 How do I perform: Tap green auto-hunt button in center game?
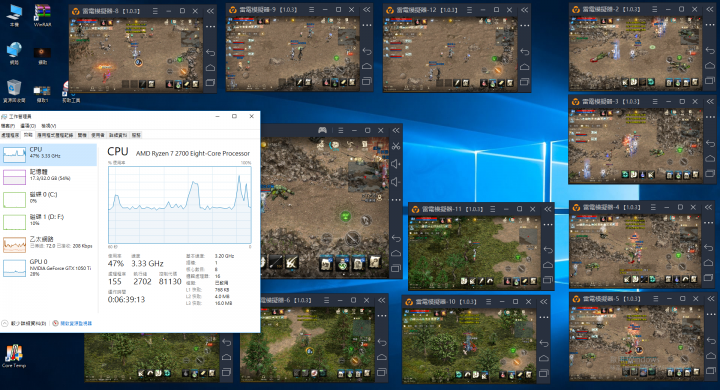tap(345, 216)
